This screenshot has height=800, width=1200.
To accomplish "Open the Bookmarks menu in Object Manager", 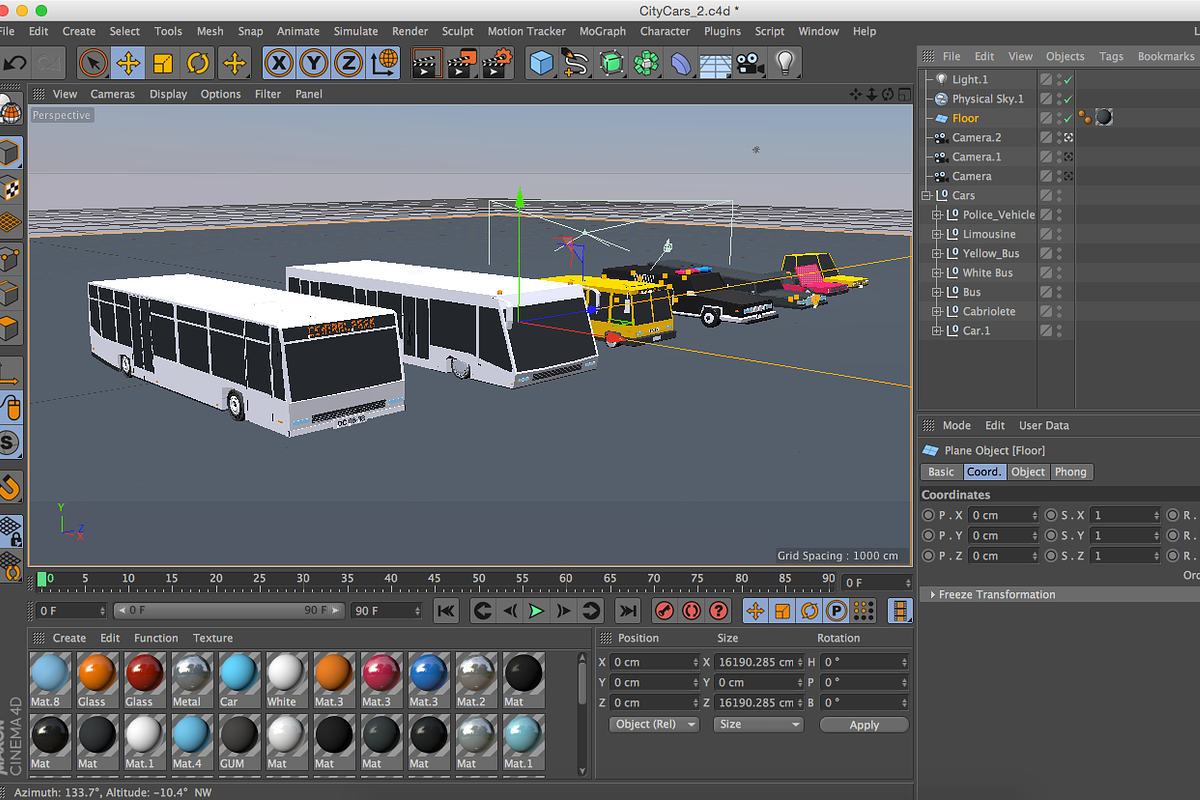I will (1165, 56).
